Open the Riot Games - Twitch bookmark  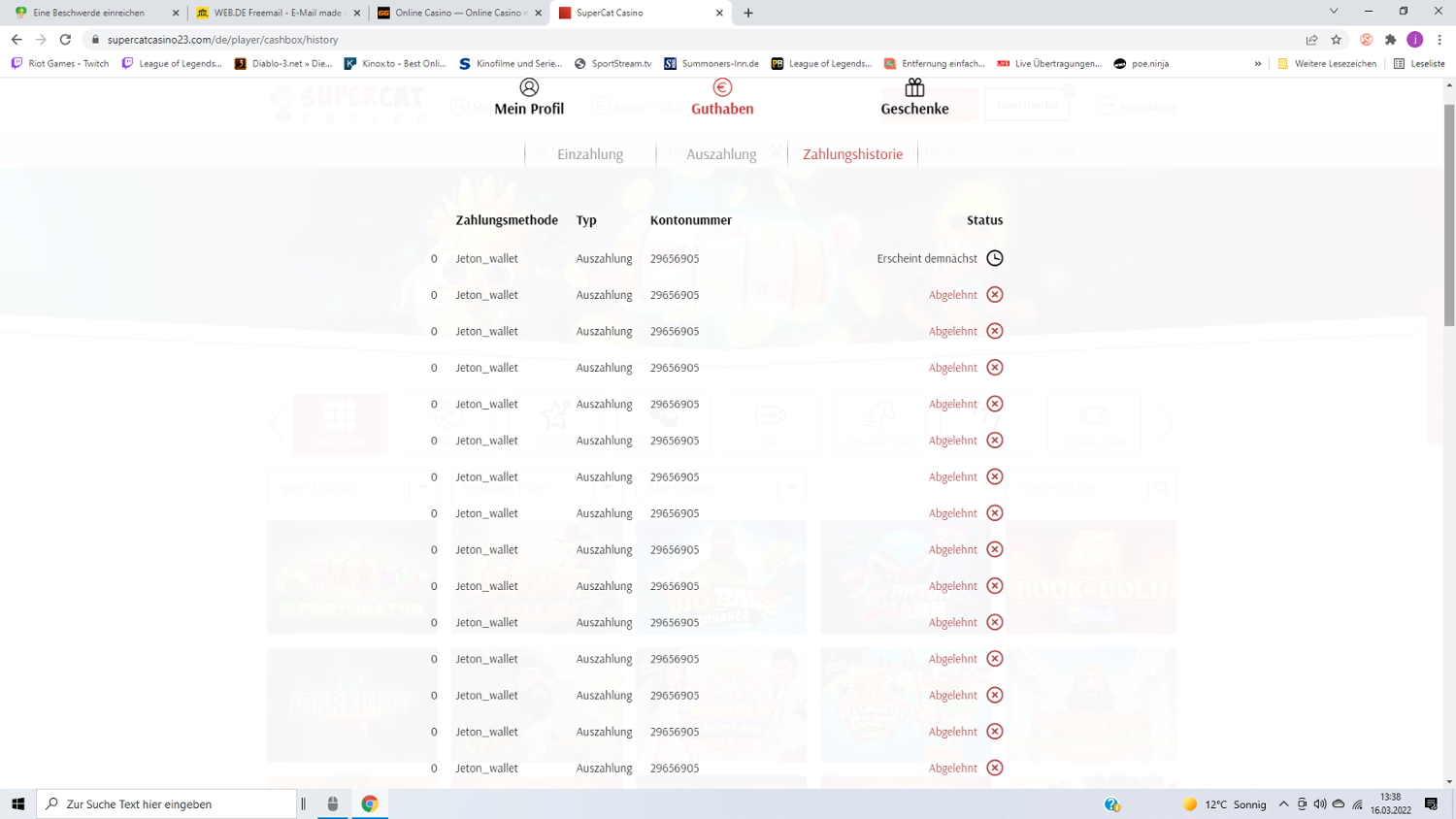[60, 64]
